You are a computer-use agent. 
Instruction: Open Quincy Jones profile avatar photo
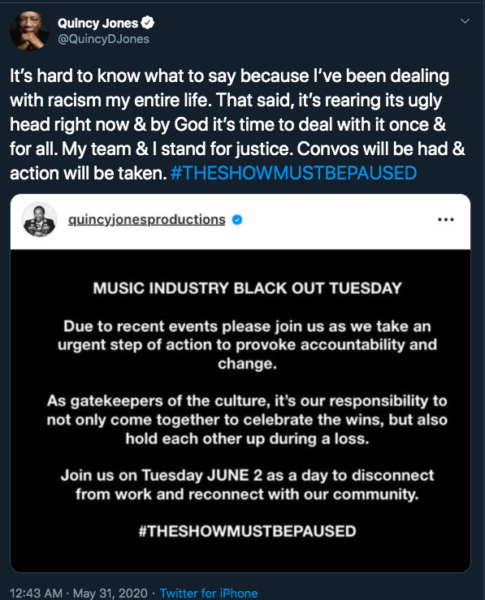tap(29, 31)
